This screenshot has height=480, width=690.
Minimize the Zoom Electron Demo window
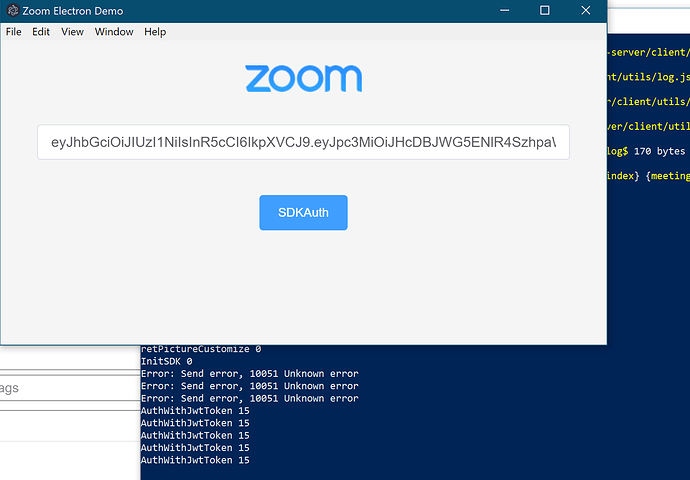coord(504,11)
